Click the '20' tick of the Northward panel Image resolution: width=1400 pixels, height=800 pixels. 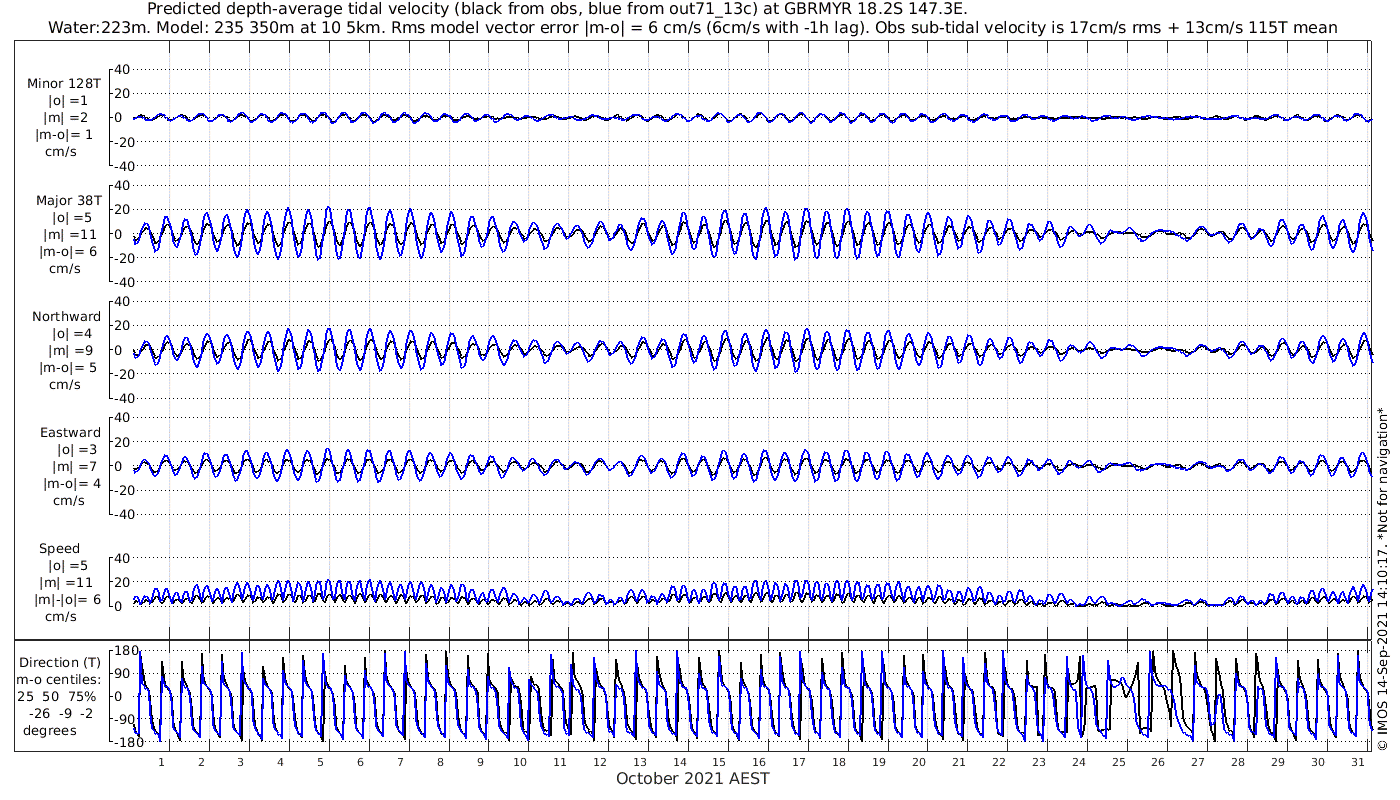tap(122, 325)
